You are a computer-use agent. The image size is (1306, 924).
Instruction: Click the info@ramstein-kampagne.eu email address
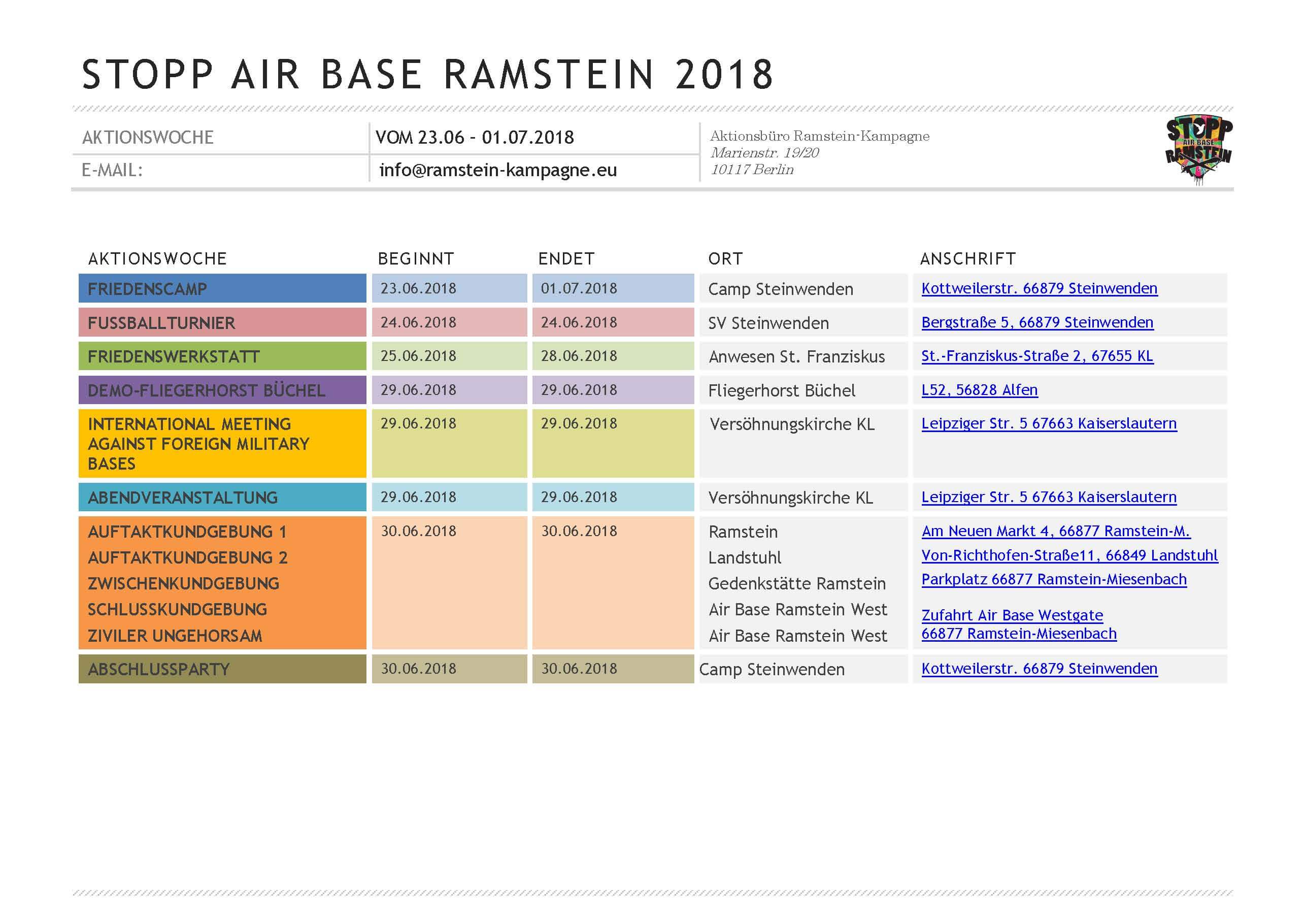[x=498, y=170]
